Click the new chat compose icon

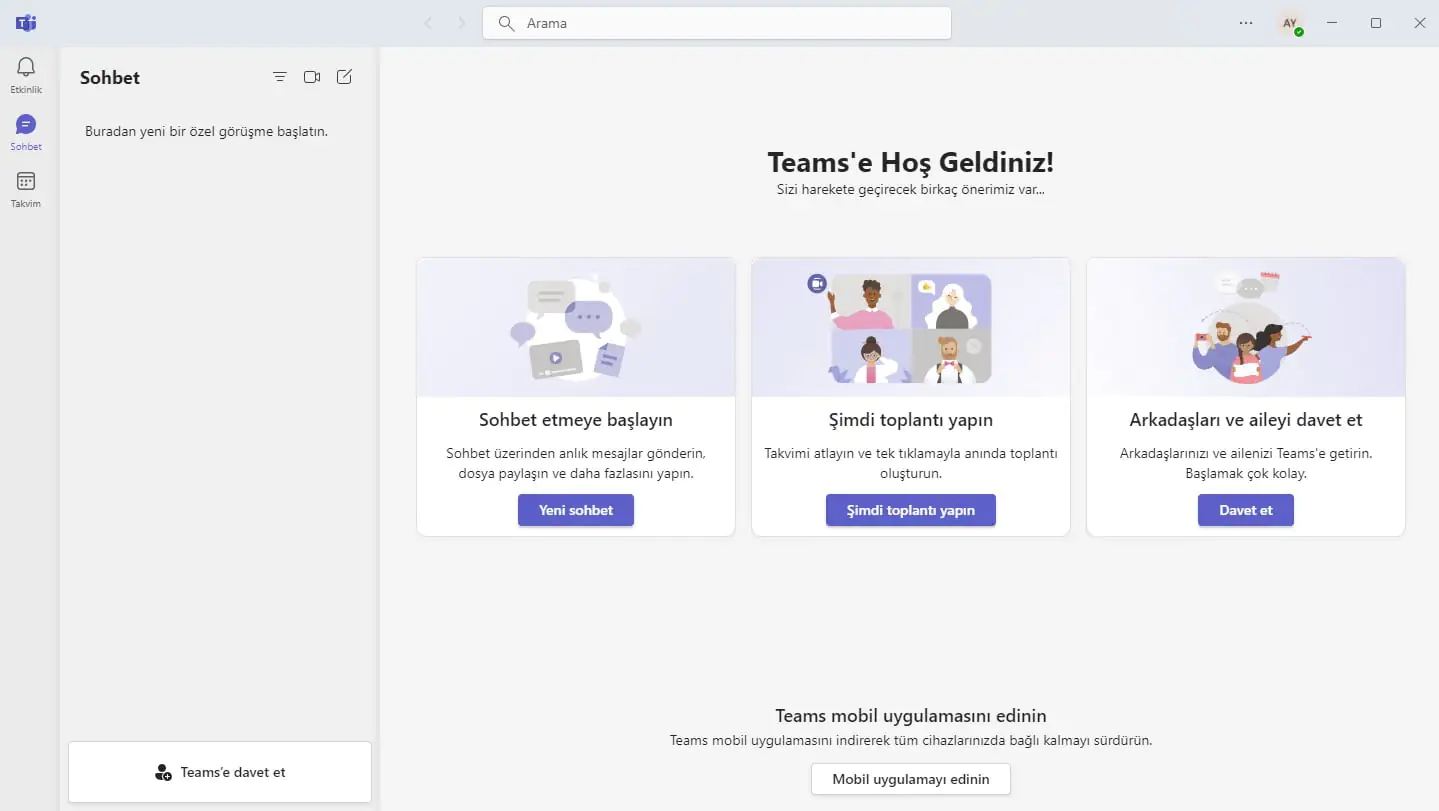click(344, 77)
